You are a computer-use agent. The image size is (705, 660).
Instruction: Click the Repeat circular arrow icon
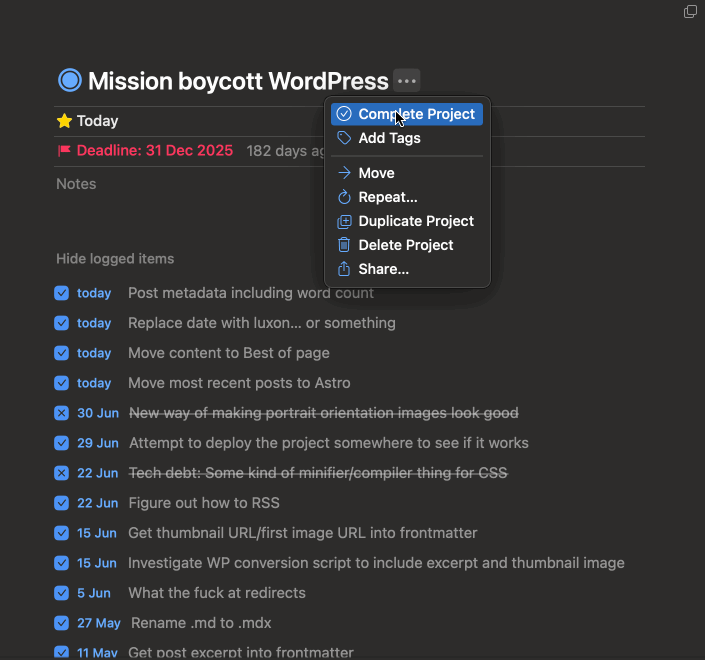tap(344, 197)
